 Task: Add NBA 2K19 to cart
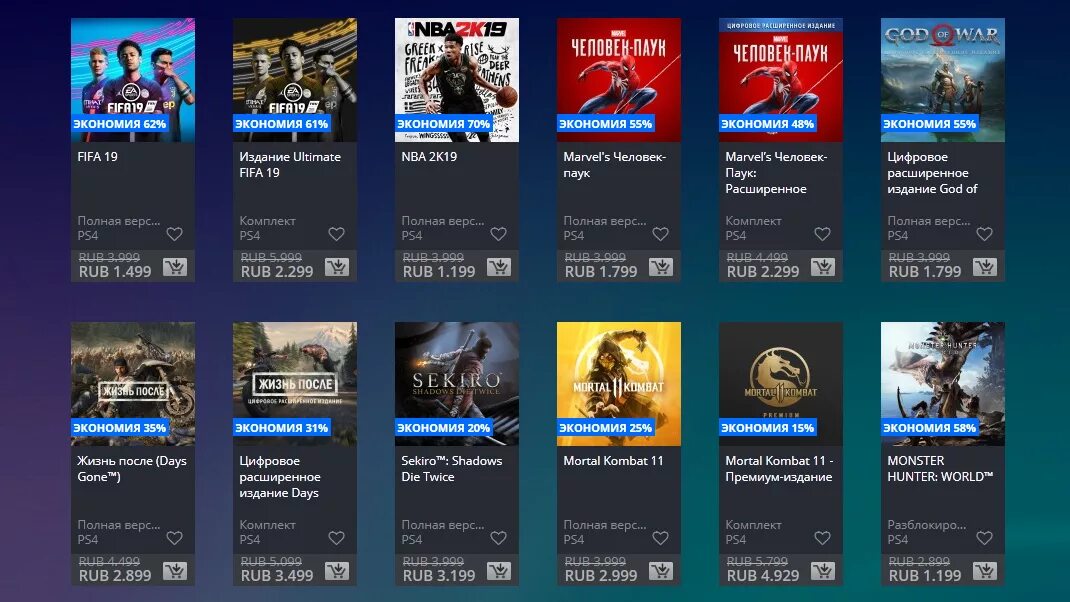pos(499,267)
